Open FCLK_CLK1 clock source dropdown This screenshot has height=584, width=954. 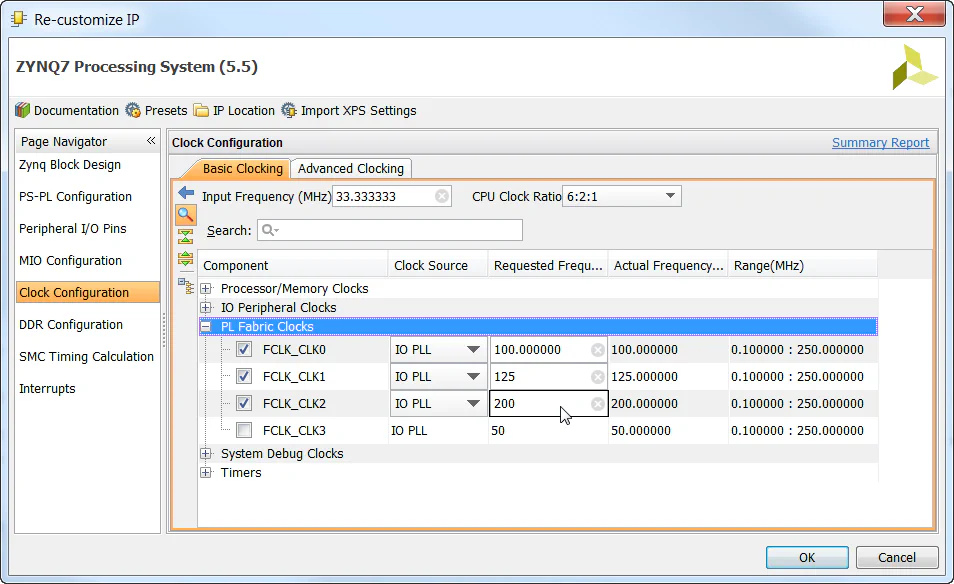[473, 377]
